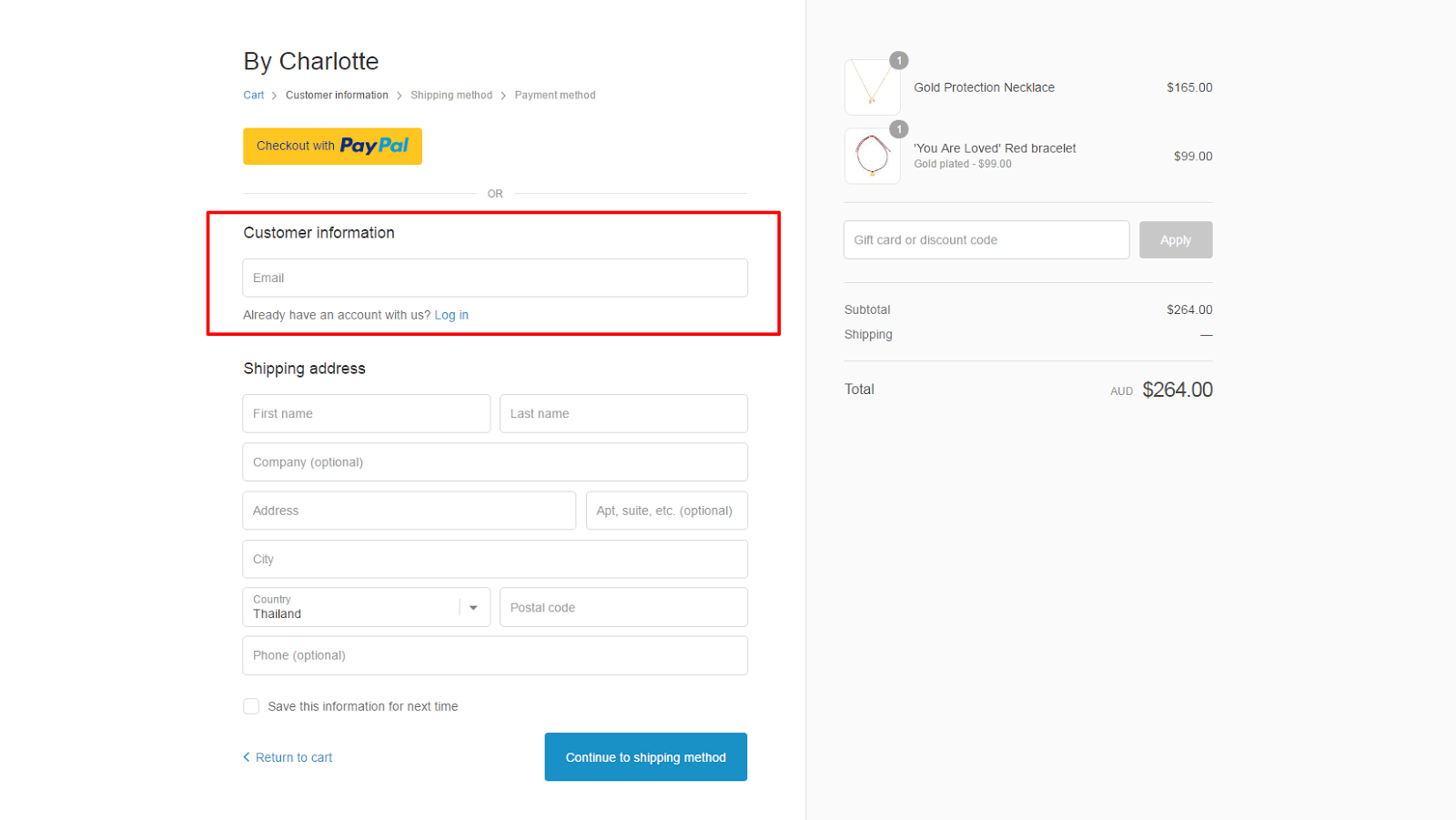Click the Red bracelet product thumbnail
Image resolution: width=1456 pixels, height=820 pixels.
872,156
